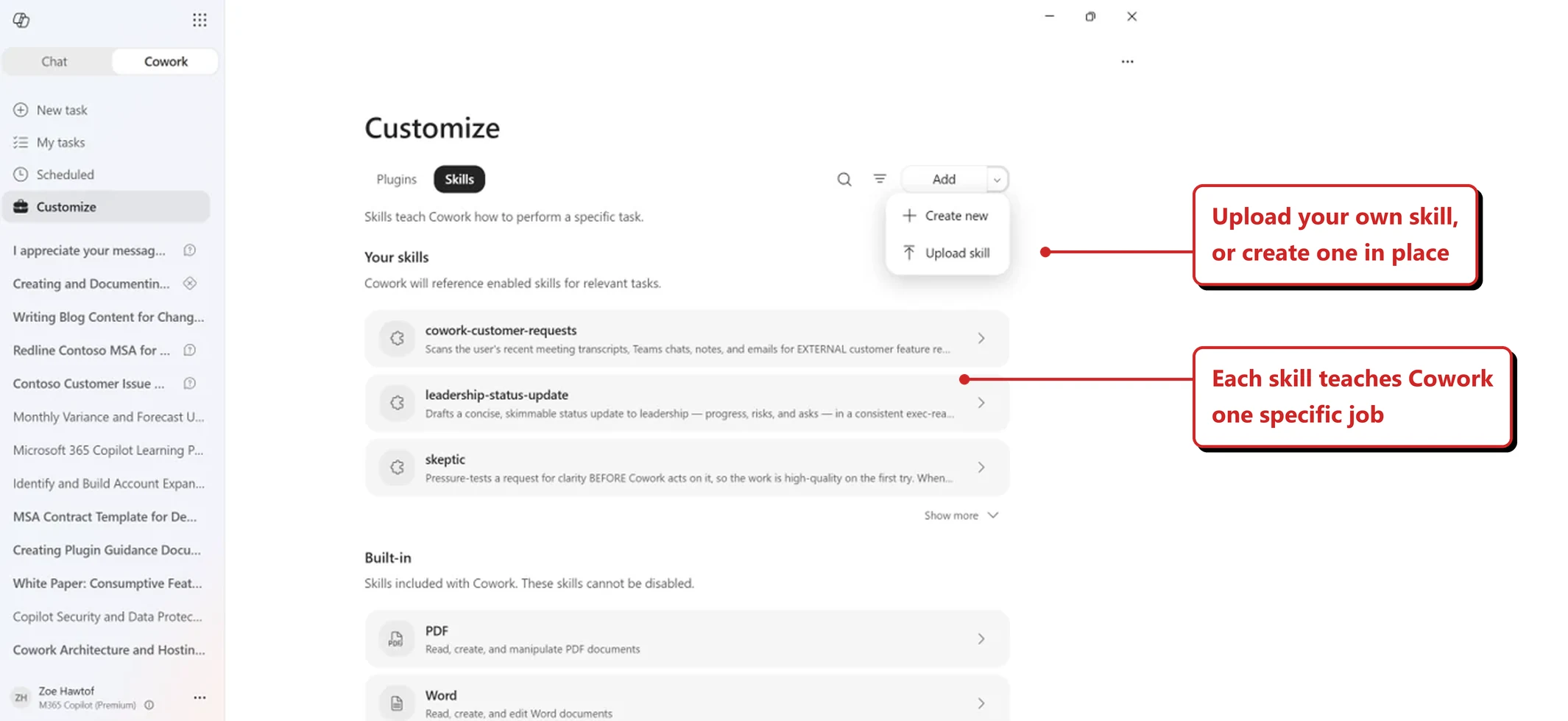Open cowork-customer-requests details via chevron
This screenshot has width=1568, height=721.
pyautogui.click(x=981, y=338)
